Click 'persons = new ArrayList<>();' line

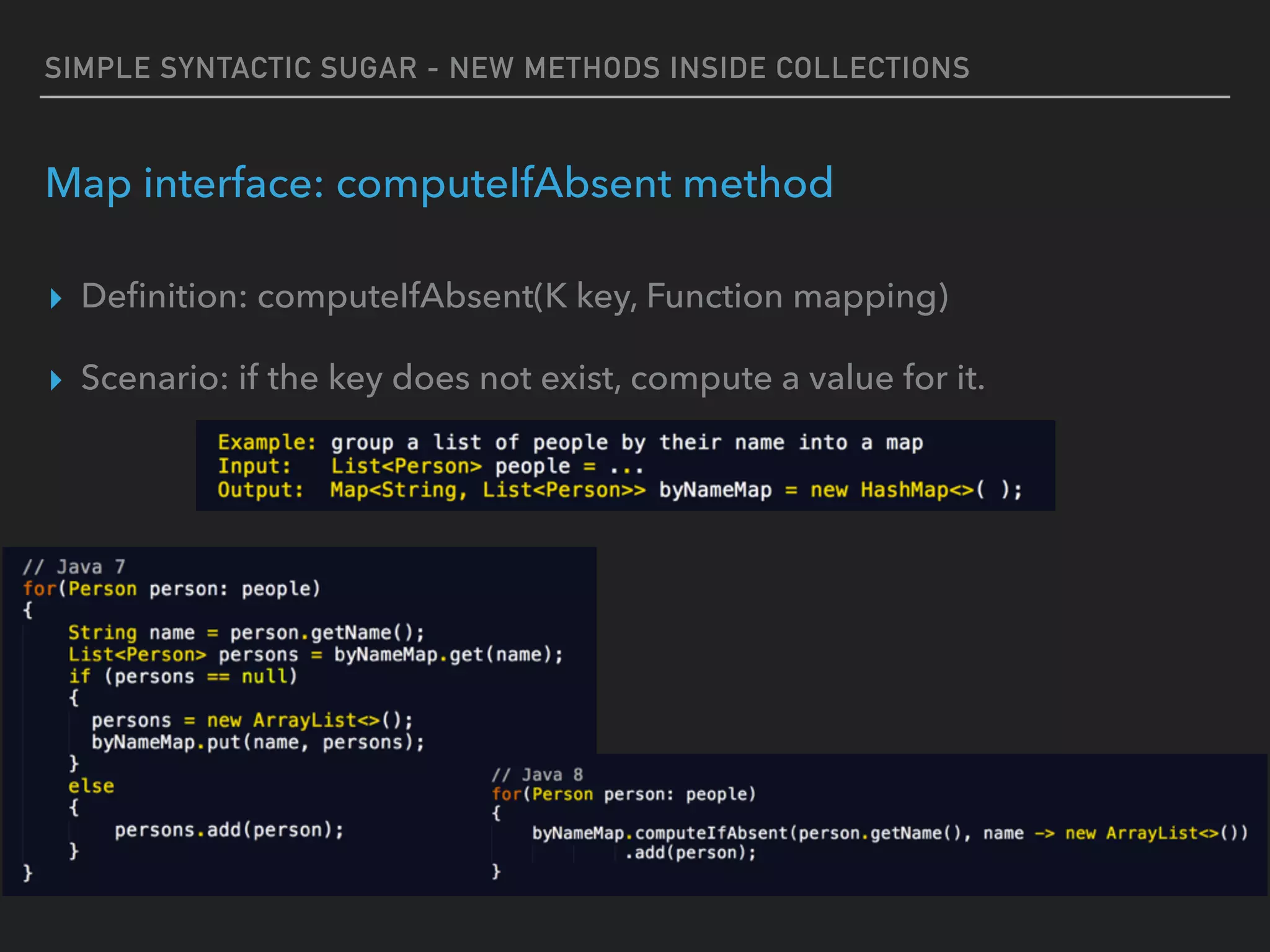click(x=252, y=721)
